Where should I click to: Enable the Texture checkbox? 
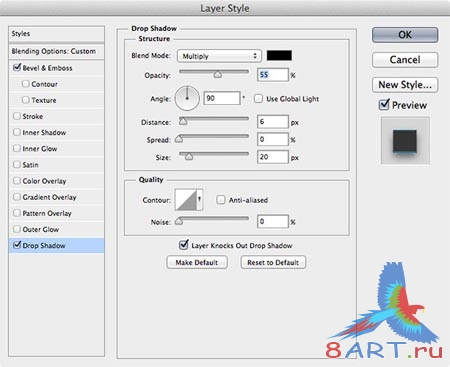(x=26, y=100)
